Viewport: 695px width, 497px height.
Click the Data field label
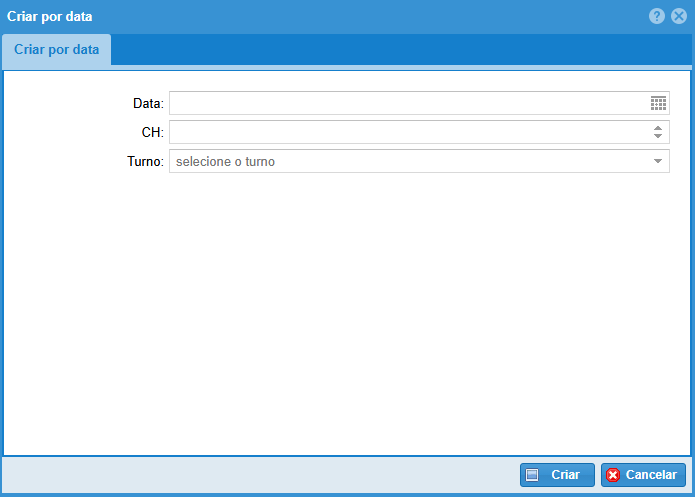(x=148, y=103)
